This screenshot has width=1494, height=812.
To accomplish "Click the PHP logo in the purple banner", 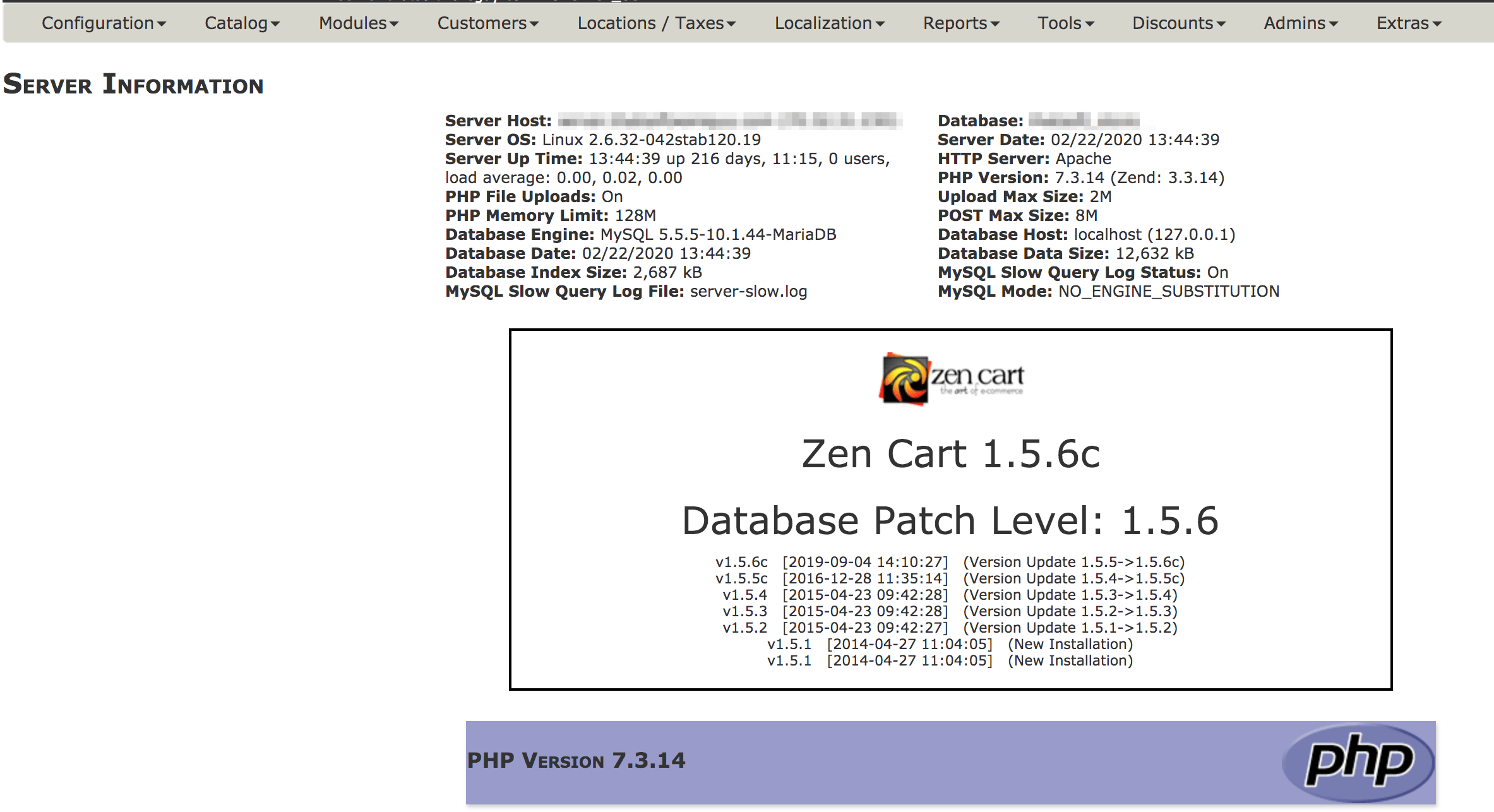I will [1358, 762].
